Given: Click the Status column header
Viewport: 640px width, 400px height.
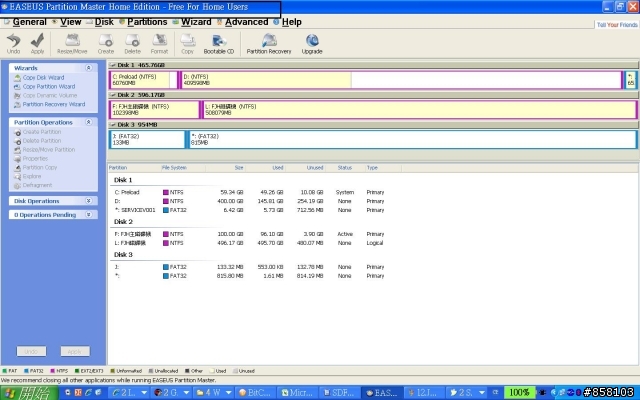Looking at the screenshot, I should pyautogui.click(x=345, y=168).
